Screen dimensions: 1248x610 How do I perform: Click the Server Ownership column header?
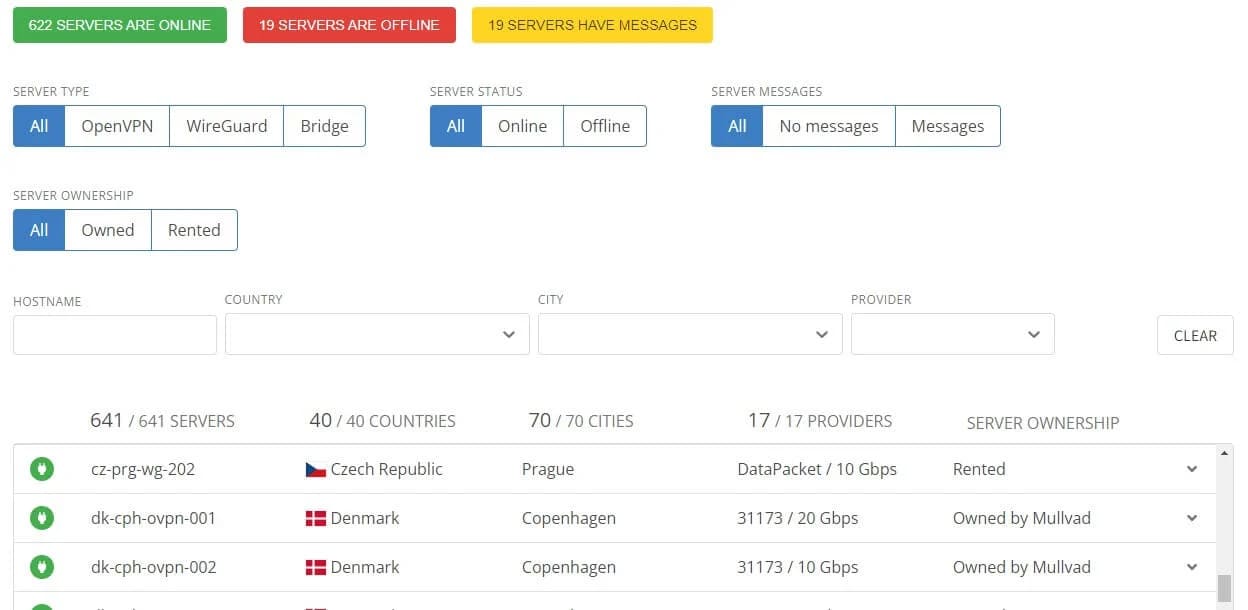[1043, 423]
